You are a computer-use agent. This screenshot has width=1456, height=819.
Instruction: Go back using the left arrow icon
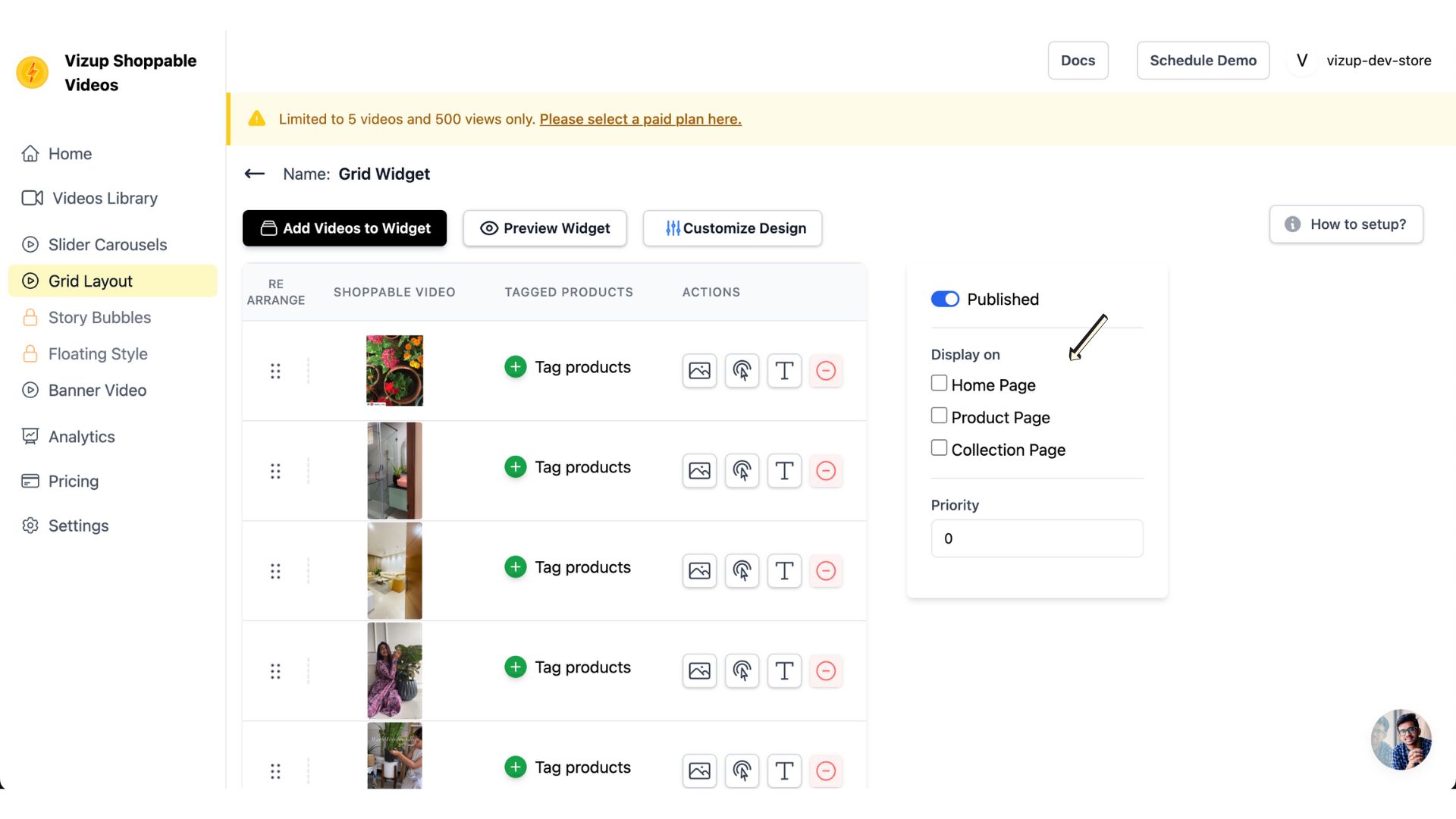point(255,174)
